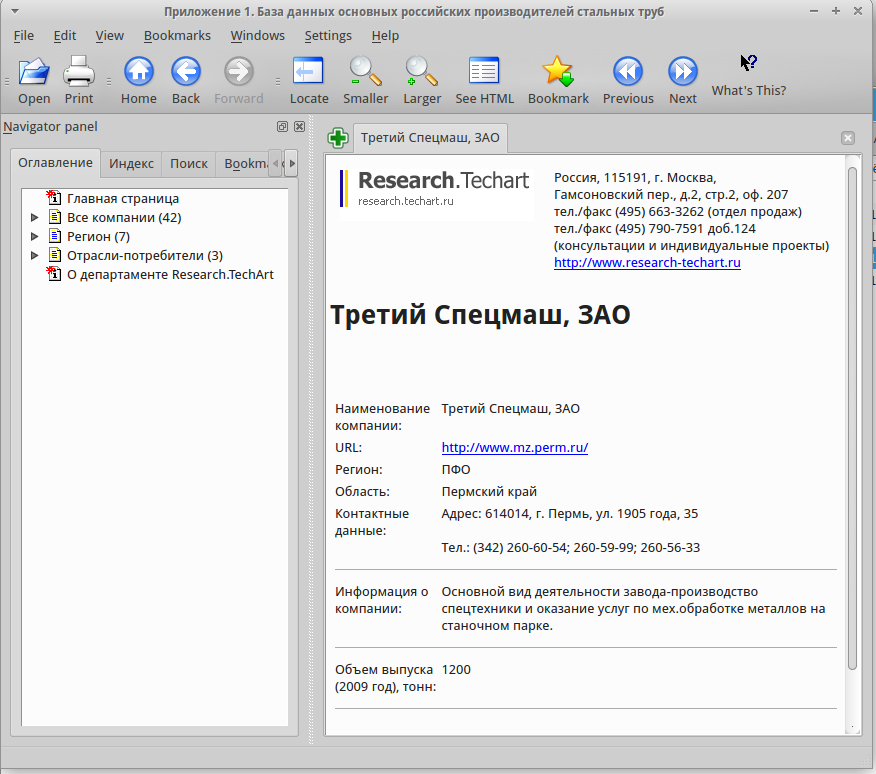
Task: Select Главная страница tree item
Action: (123, 198)
